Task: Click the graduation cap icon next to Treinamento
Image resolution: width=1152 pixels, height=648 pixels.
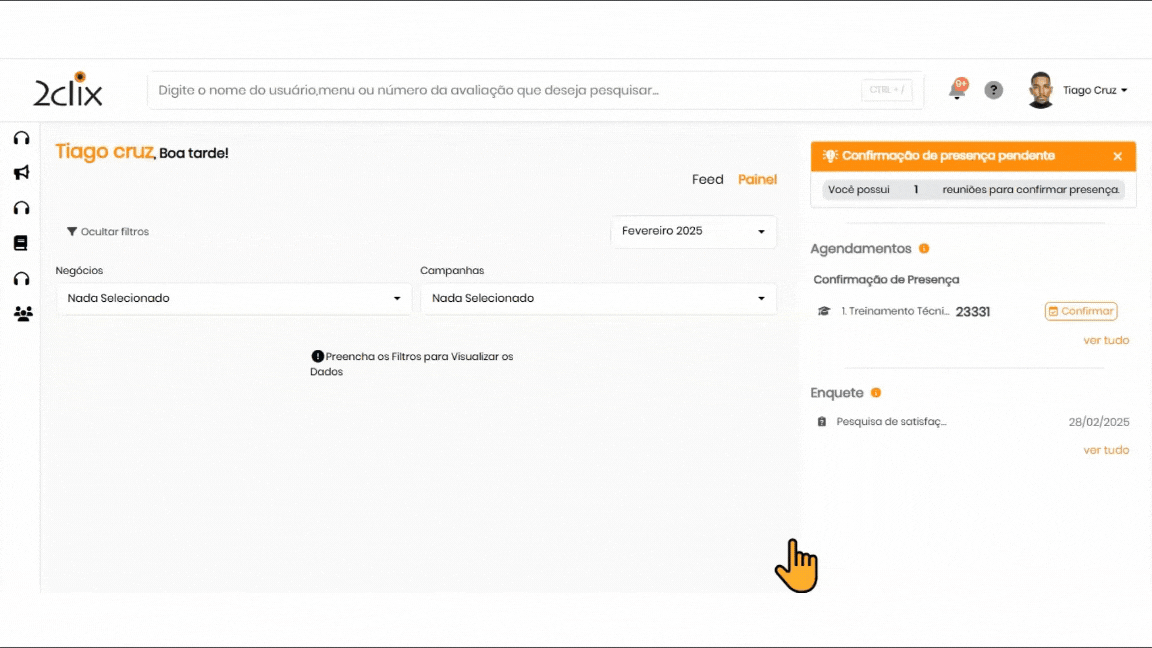Action: coord(824,311)
